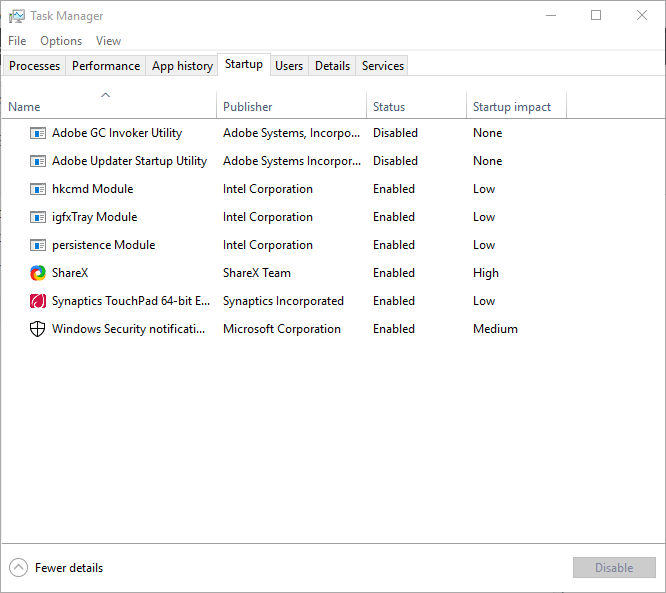Click the Medium startup impact value
The width and height of the screenshot is (666, 593).
coord(495,329)
